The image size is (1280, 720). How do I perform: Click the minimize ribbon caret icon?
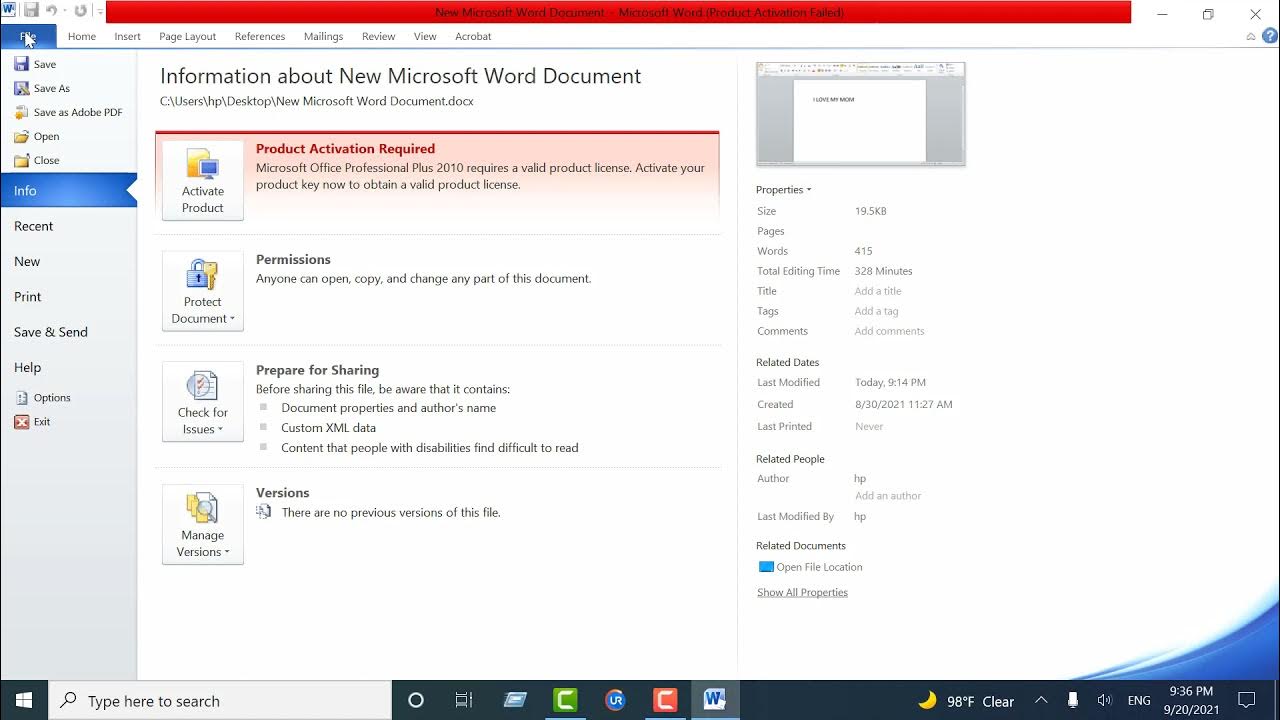(x=1250, y=36)
